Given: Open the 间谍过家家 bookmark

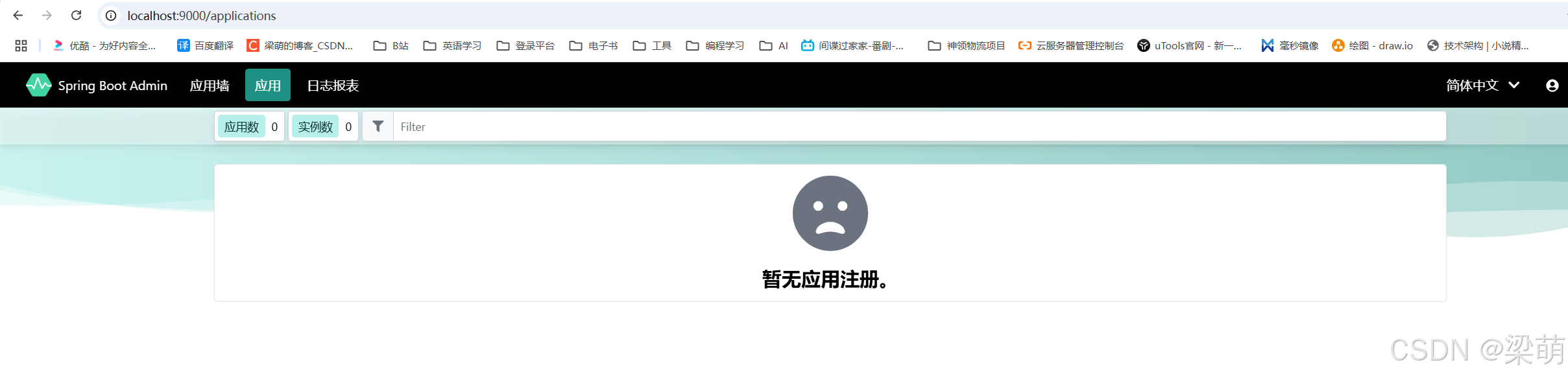Looking at the screenshot, I should pos(852,45).
